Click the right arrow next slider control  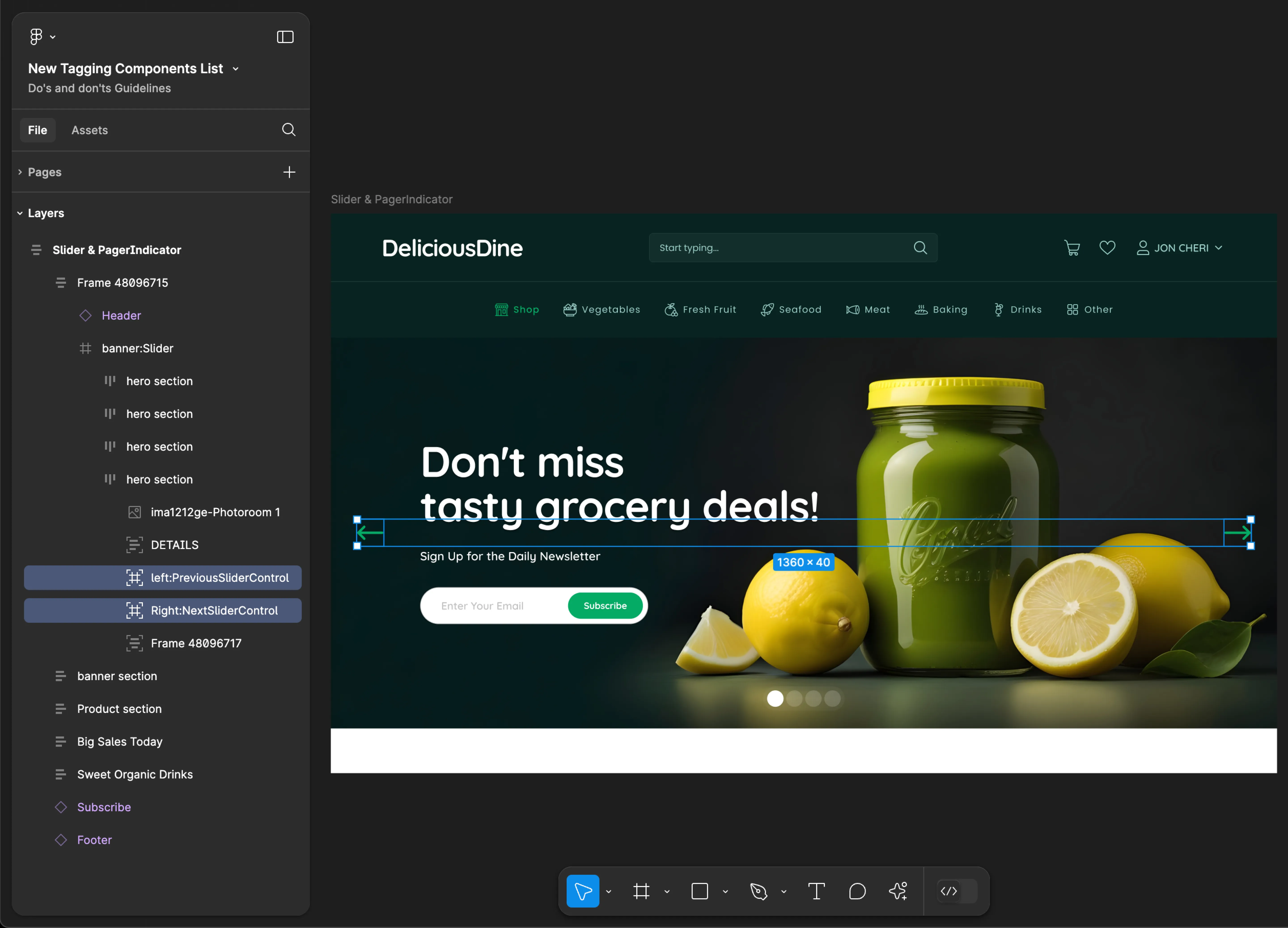pyautogui.click(x=1237, y=533)
